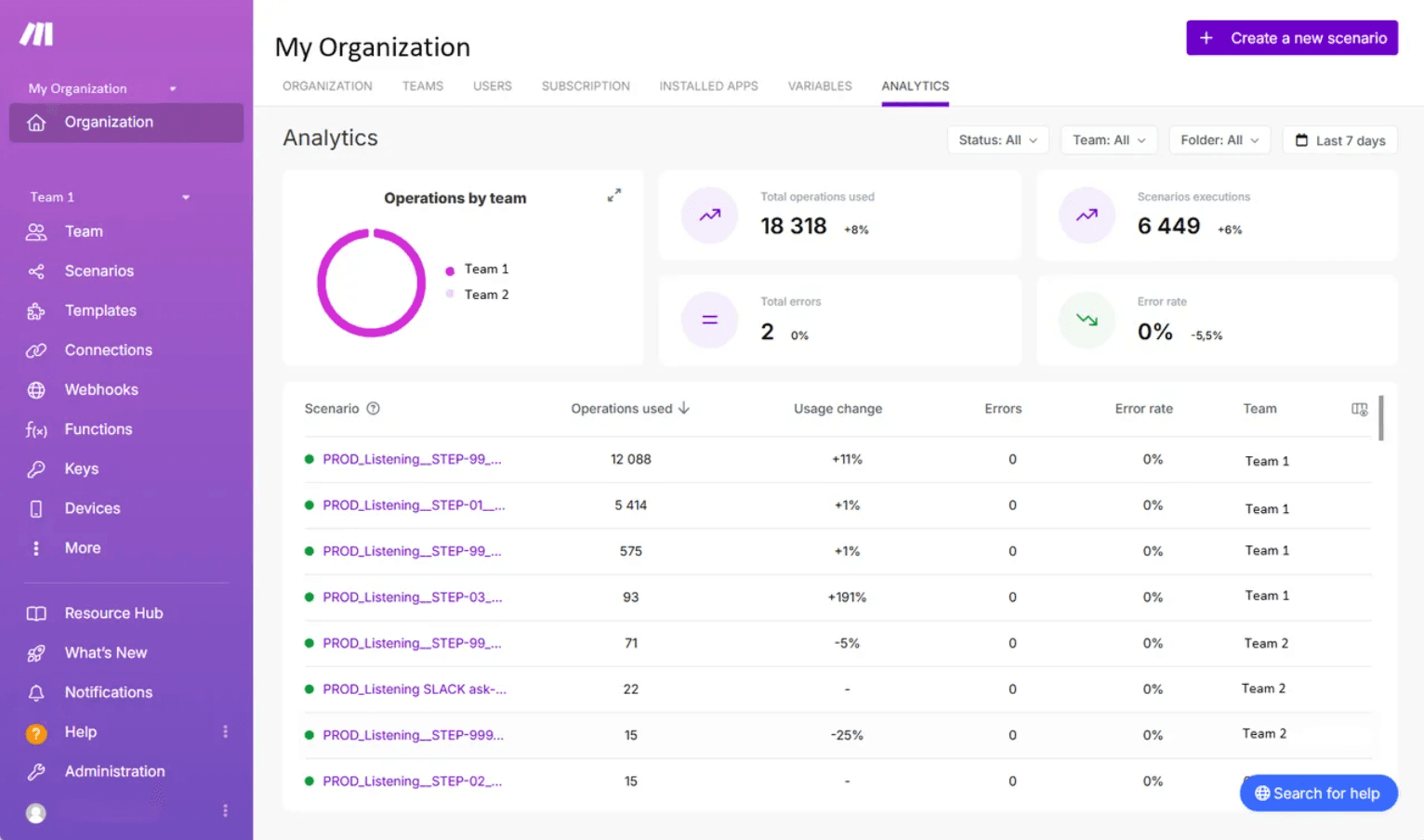
Task: Switch to the Subscription tab
Action: click(x=586, y=85)
